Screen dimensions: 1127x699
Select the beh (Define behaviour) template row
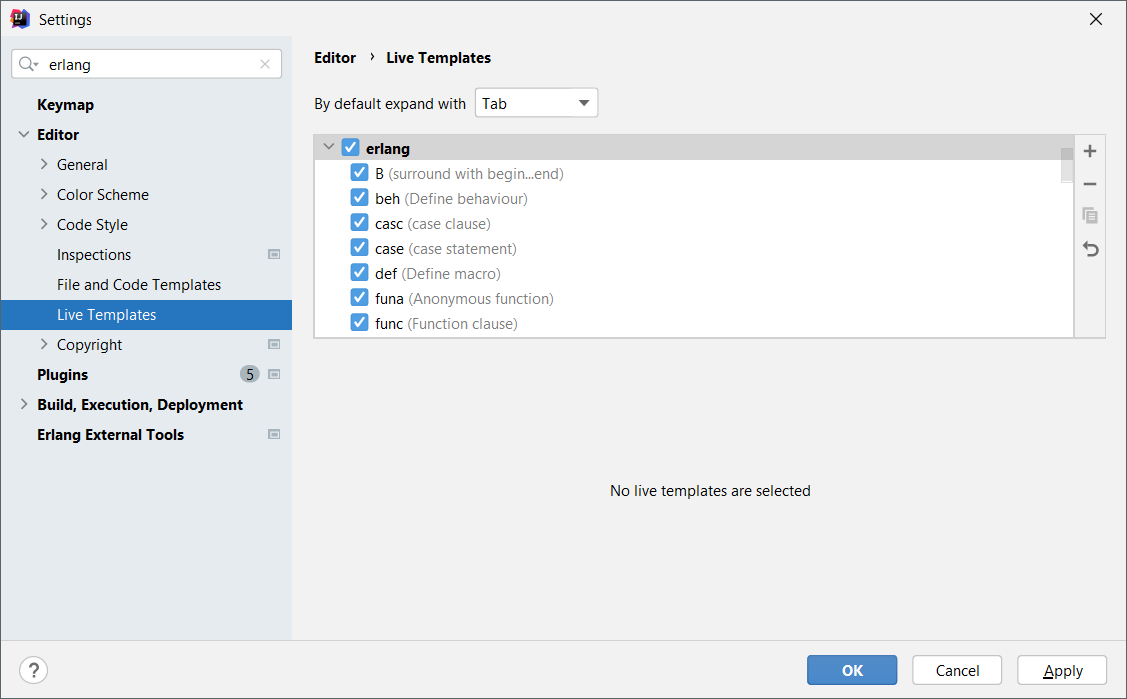pyautogui.click(x=694, y=198)
